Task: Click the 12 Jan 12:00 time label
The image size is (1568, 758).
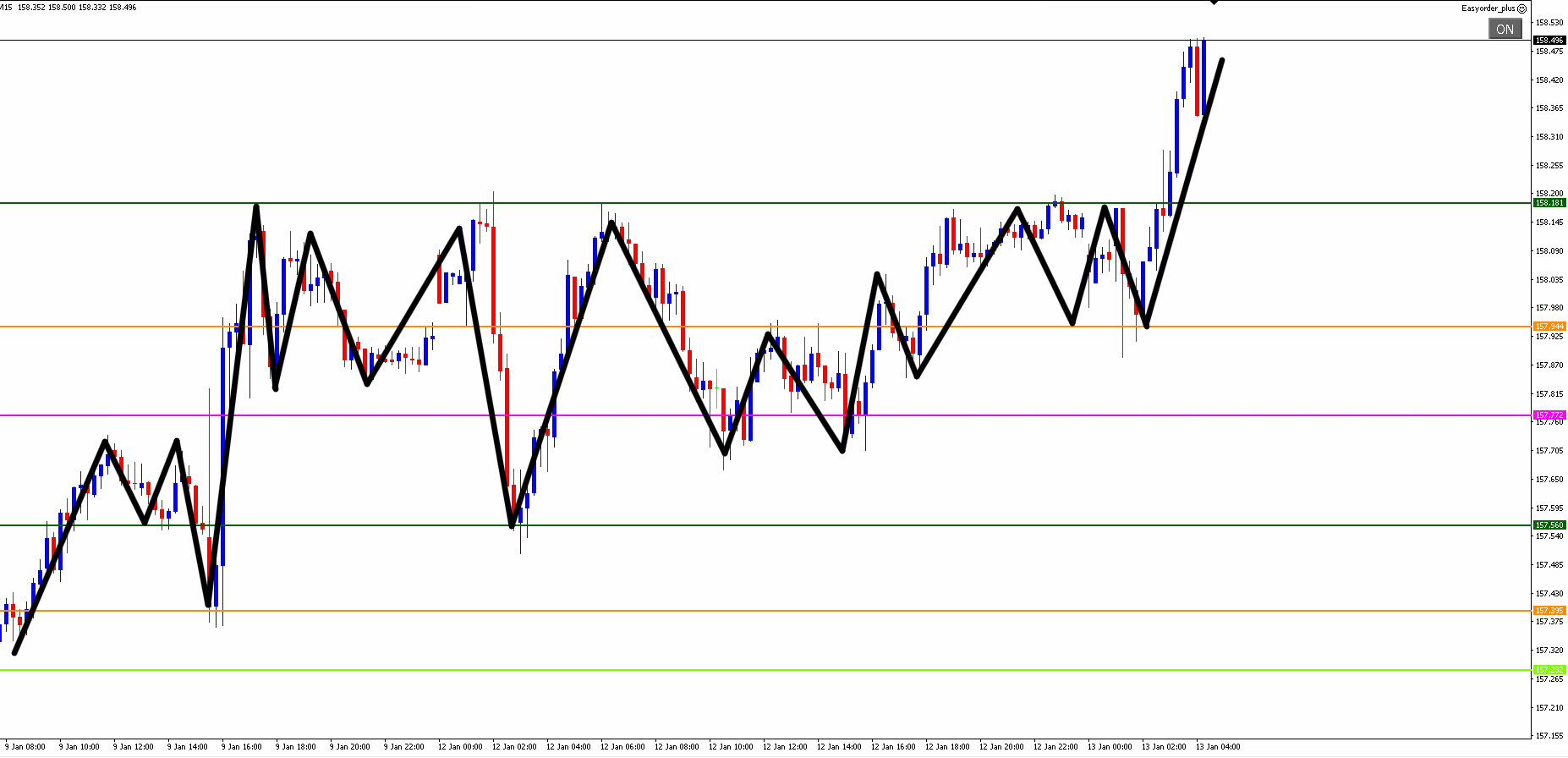Action: (785, 747)
